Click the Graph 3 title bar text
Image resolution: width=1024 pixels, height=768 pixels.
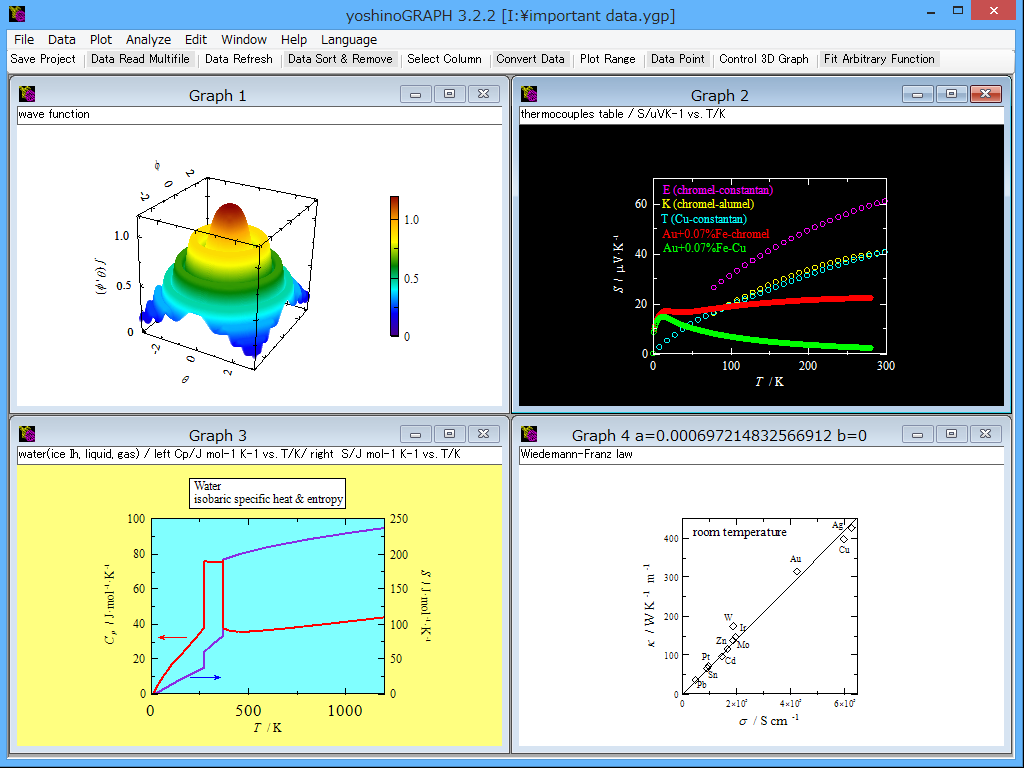pos(217,436)
